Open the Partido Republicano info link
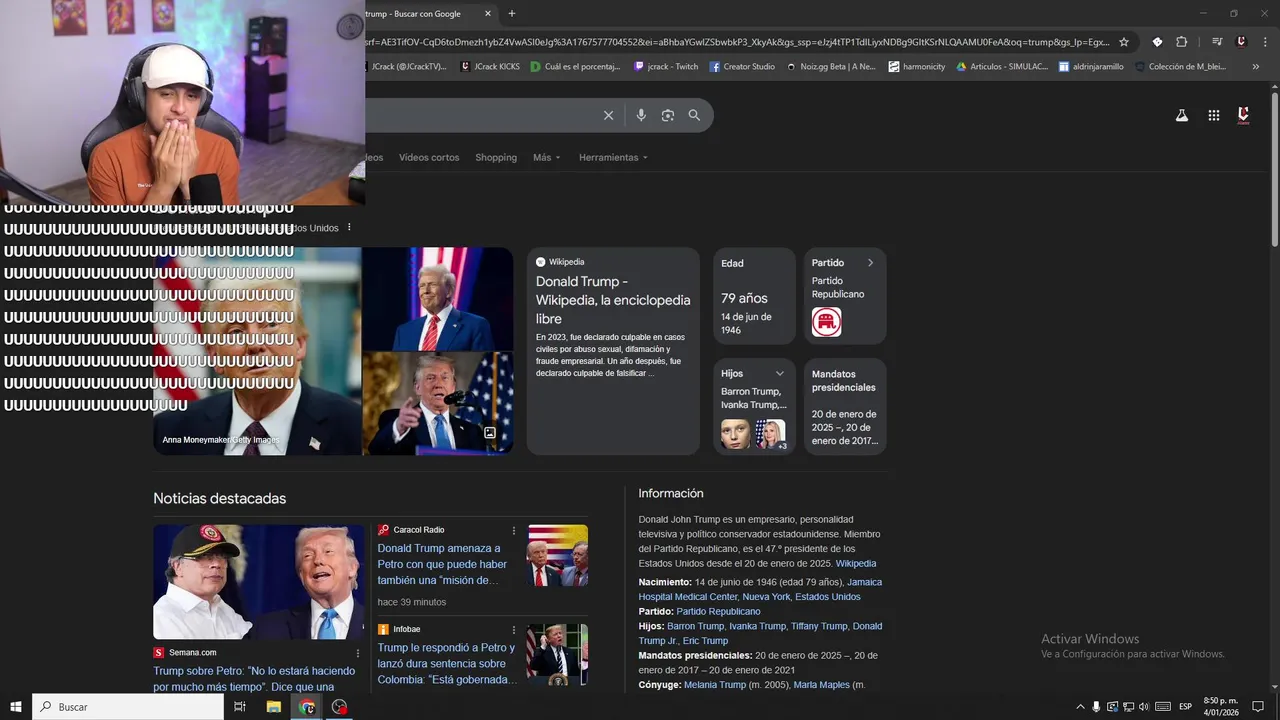This screenshot has width=1280, height=720. tap(718, 611)
